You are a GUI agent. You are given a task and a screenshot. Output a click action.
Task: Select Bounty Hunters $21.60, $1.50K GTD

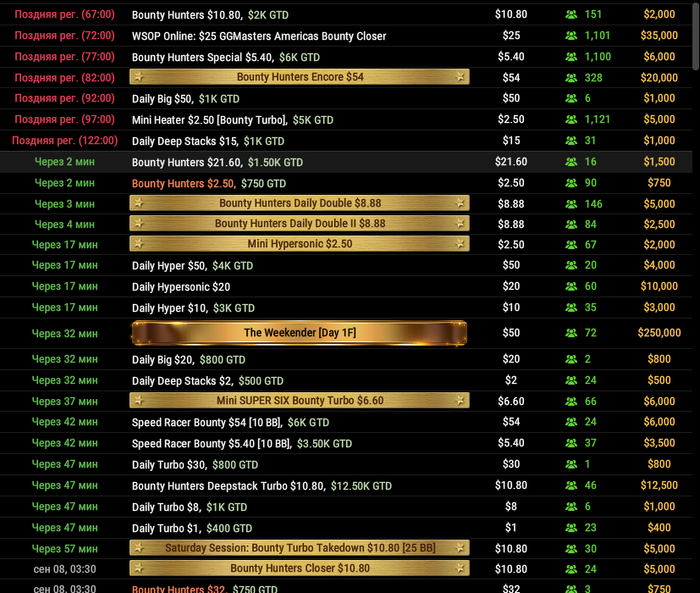[217, 162]
